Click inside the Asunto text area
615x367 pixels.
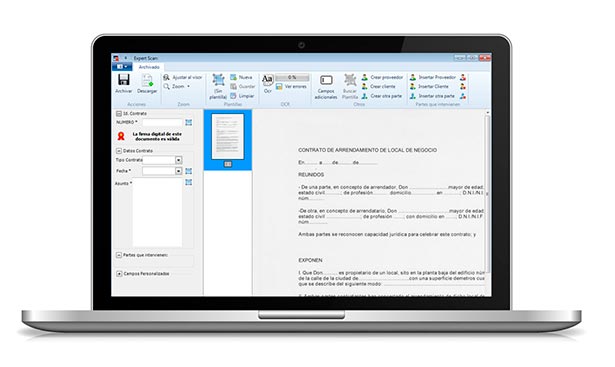157,213
